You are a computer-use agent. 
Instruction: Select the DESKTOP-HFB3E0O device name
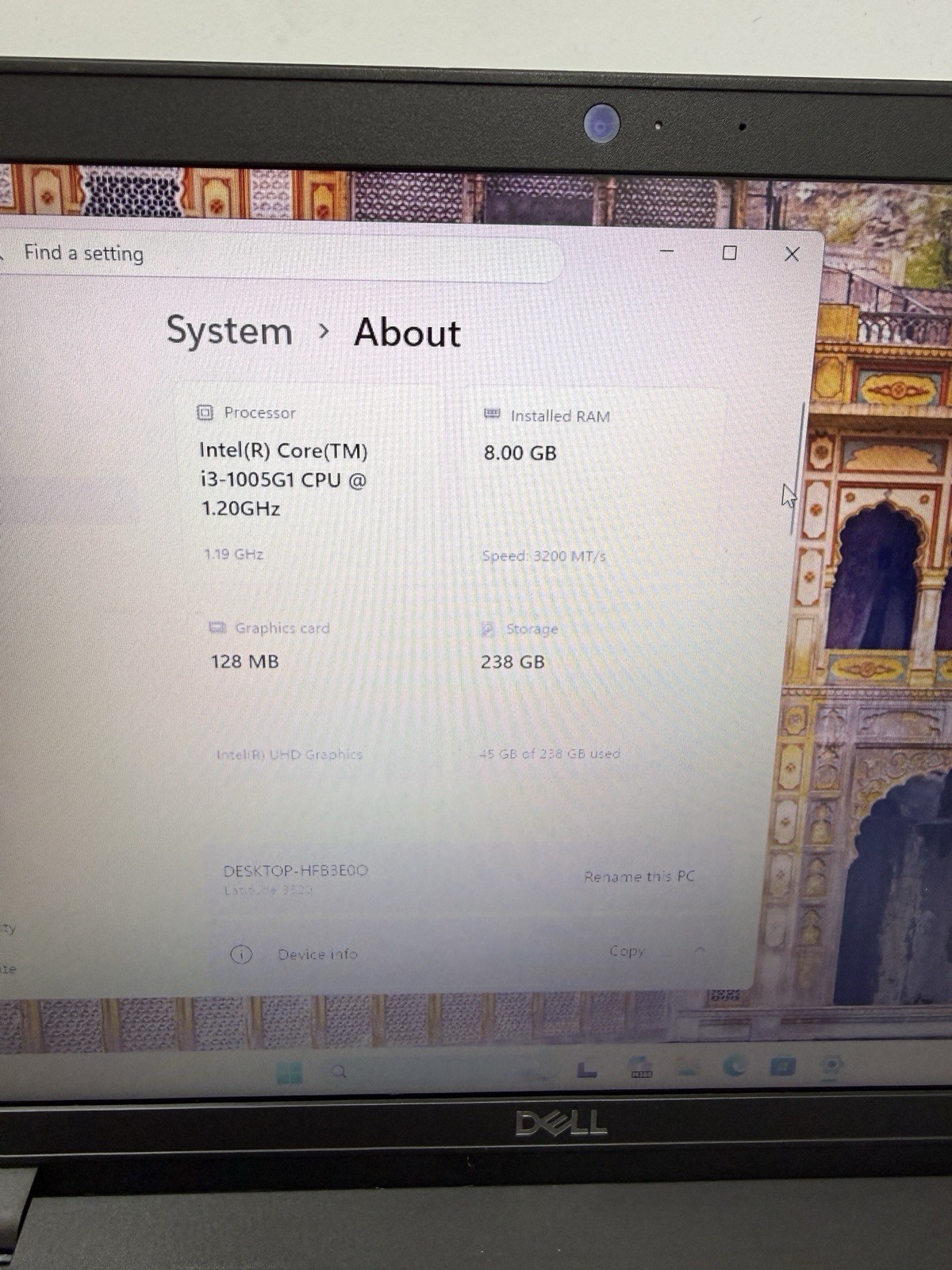pos(296,871)
